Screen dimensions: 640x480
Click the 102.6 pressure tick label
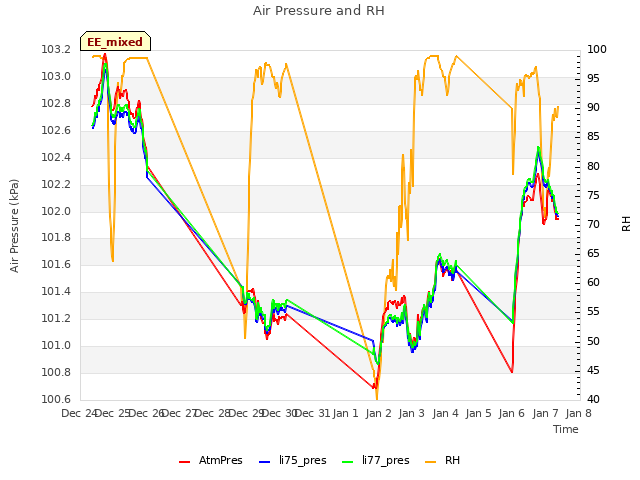tap(56, 131)
